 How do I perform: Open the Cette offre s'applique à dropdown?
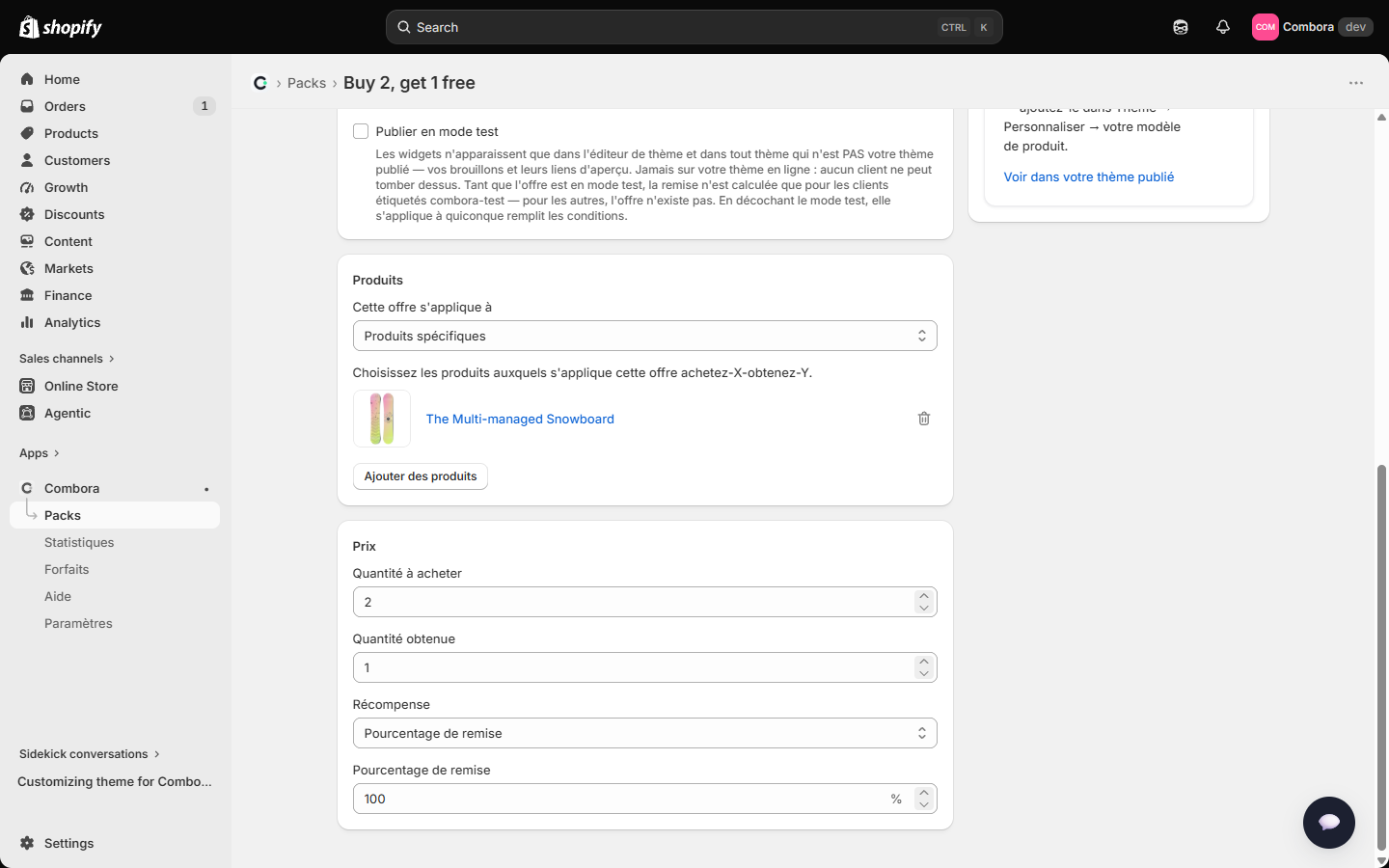[x=645, y=336]
